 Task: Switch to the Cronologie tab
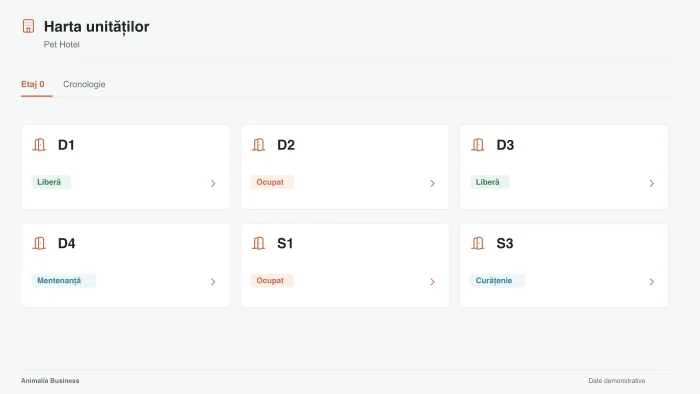(84, 84)
